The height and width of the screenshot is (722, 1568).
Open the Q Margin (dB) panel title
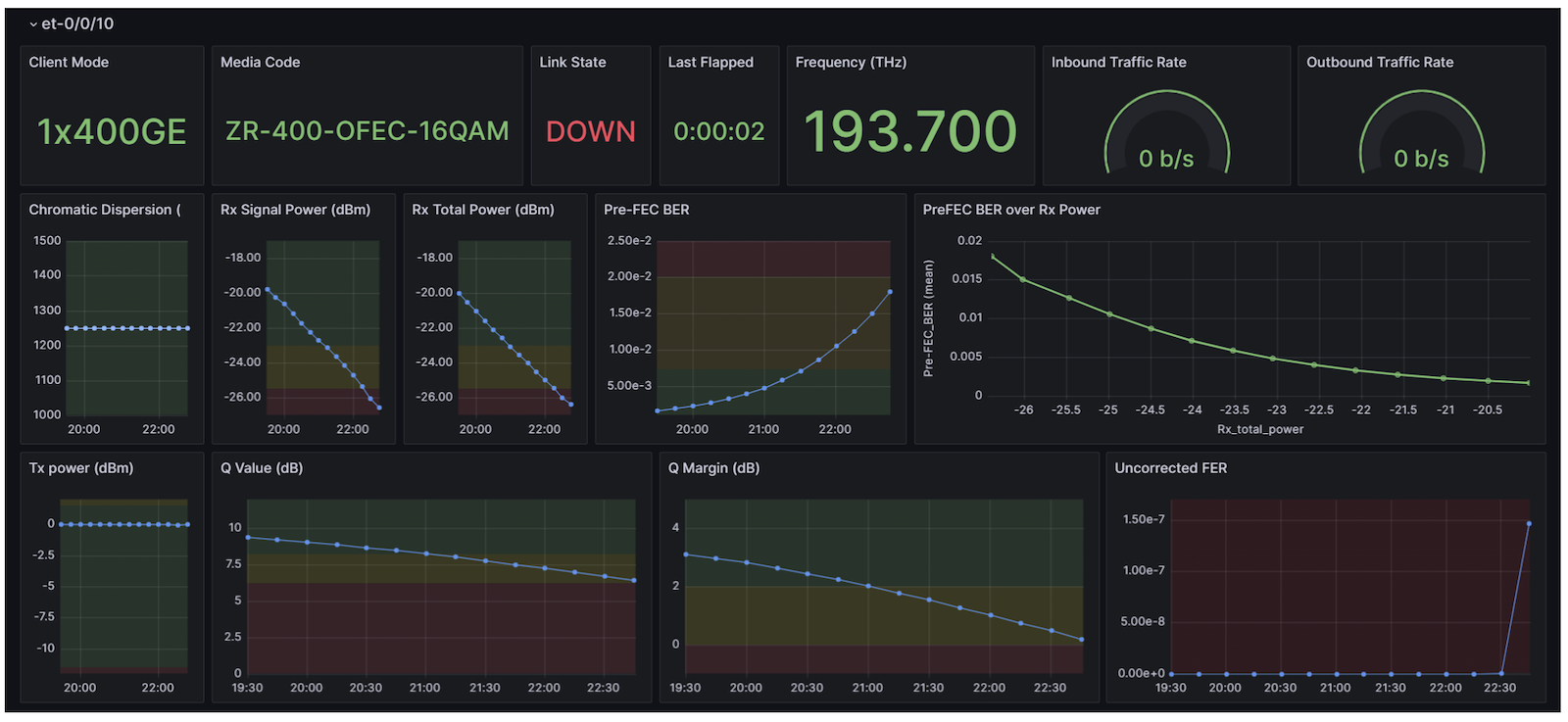[713, 468]
